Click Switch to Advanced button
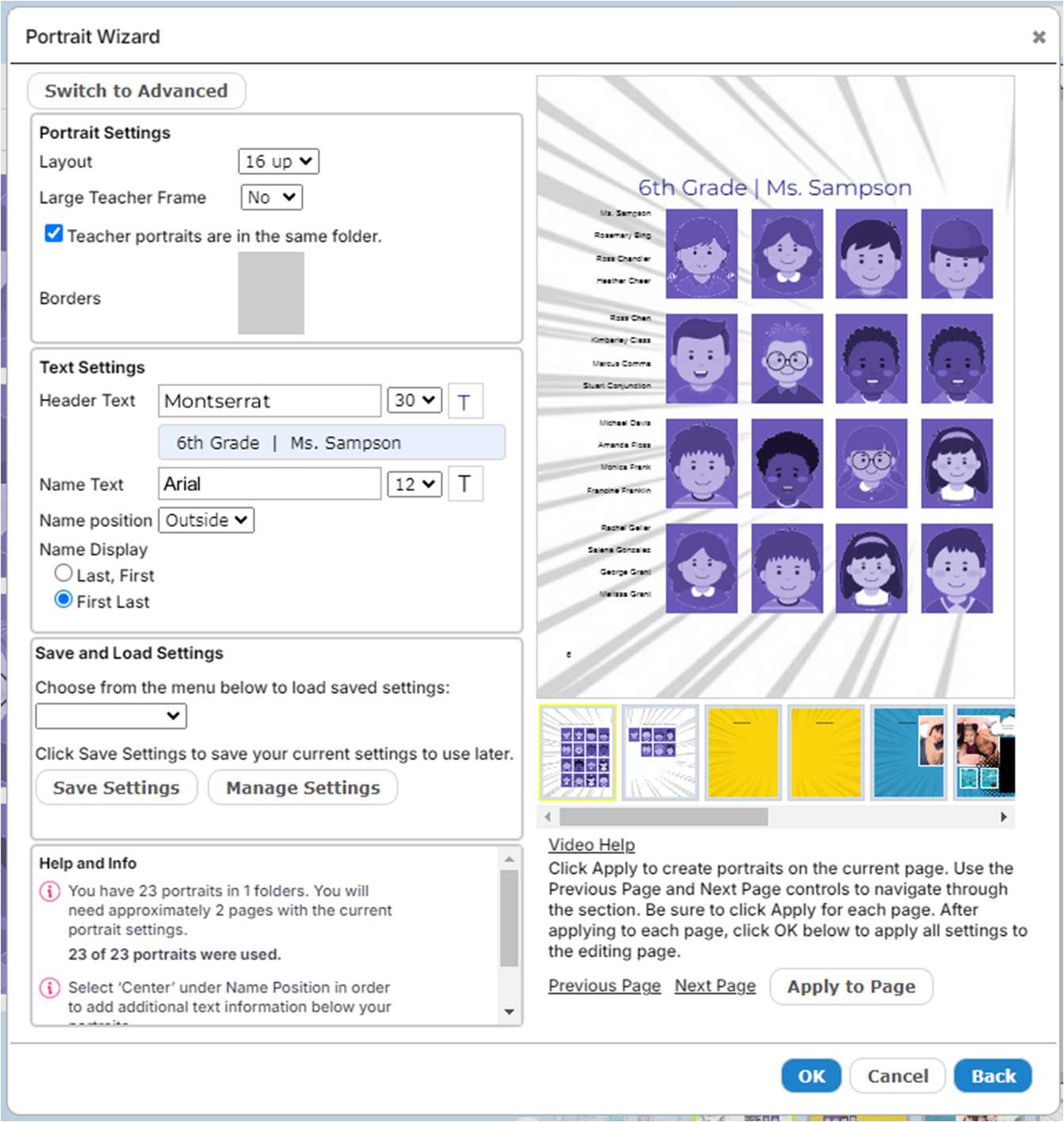Viewport: 1064px width, 1122px height. coord(137,91)
